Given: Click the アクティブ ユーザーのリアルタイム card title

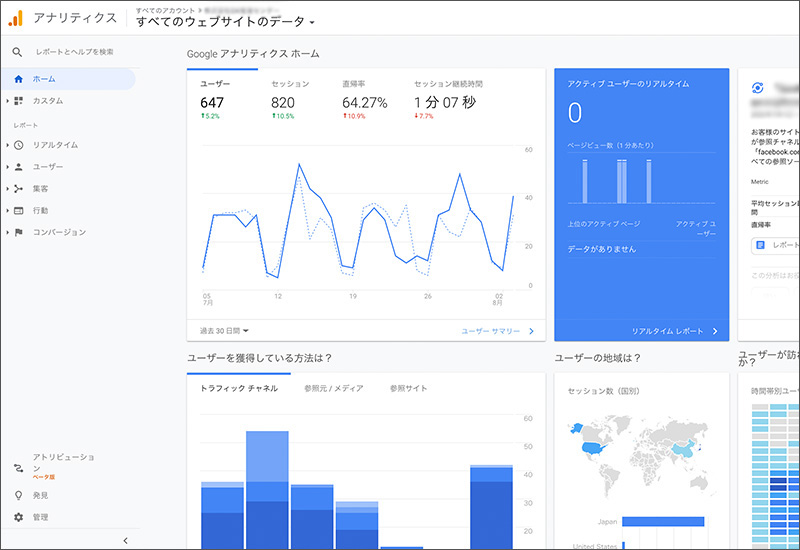Looking at the screenshot, I should [x=628, y=84].
